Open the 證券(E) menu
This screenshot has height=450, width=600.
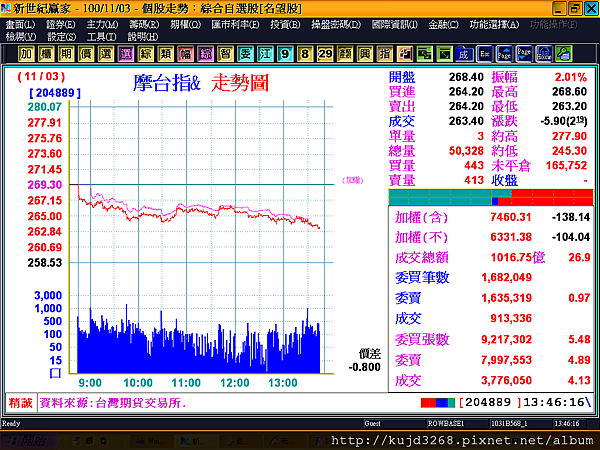pos(60,25)
